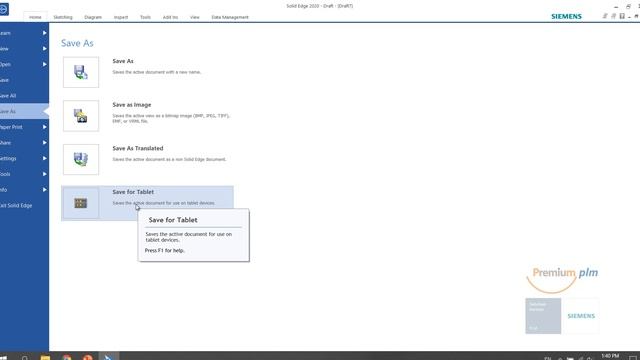Click Save All in the left menu
The width and height of the screenshot is (640, 360).
[x=24, y=96]
